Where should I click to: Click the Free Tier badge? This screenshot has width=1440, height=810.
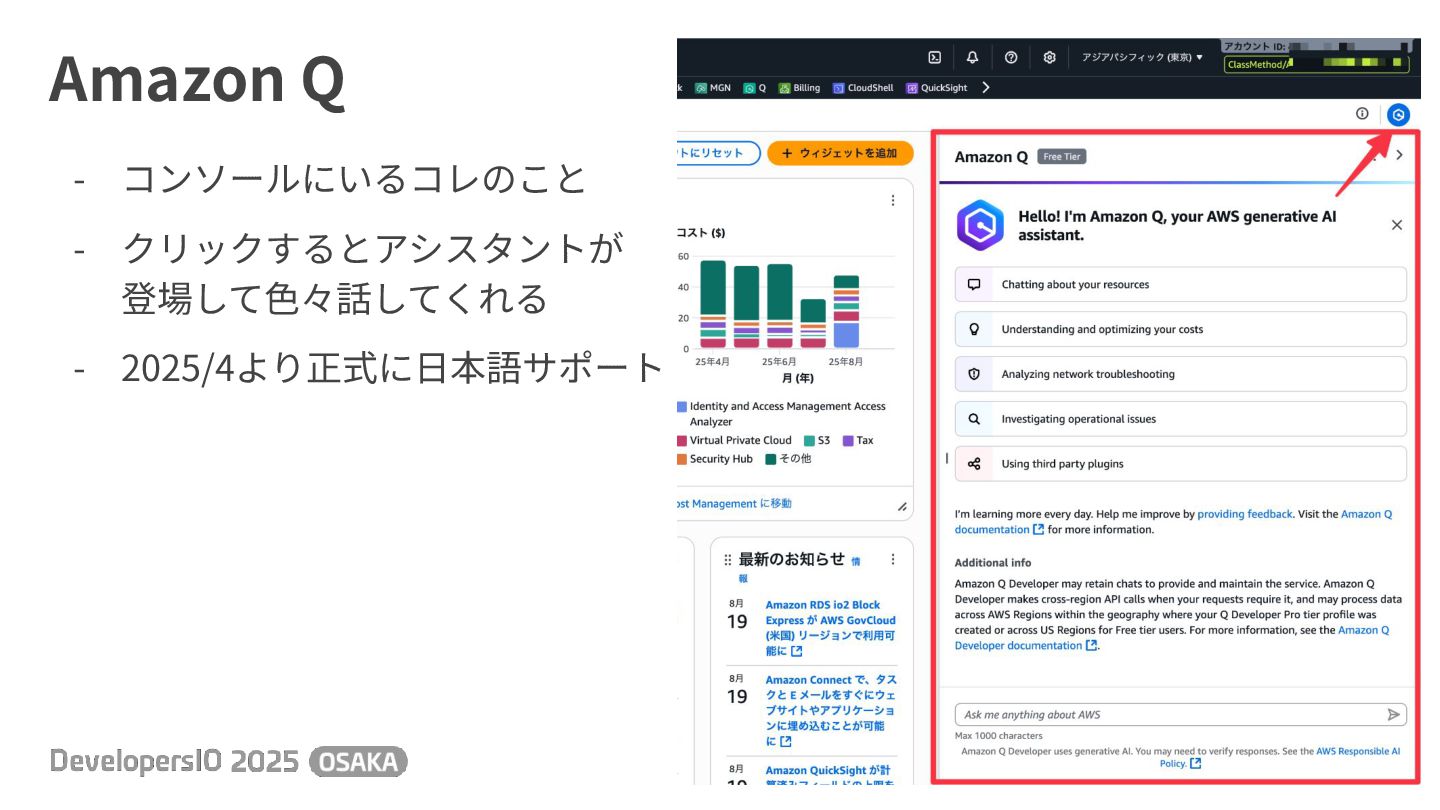coord(1062,156)
